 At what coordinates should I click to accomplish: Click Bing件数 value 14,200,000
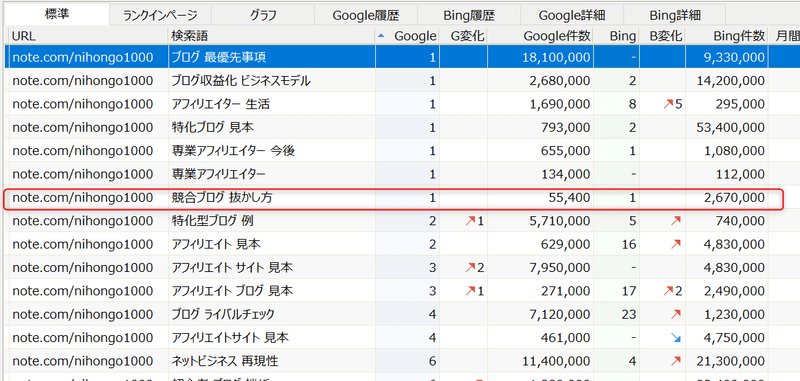point(730,81)
